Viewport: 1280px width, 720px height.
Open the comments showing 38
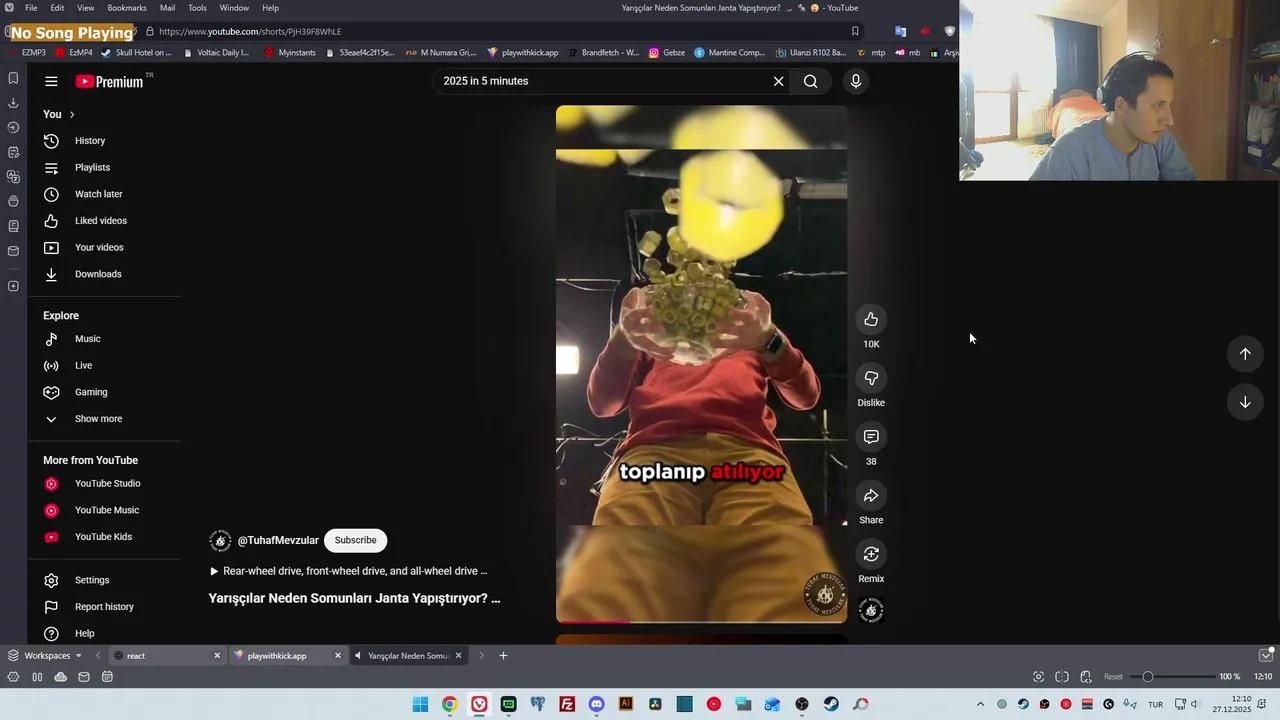[x=871, y=437]
